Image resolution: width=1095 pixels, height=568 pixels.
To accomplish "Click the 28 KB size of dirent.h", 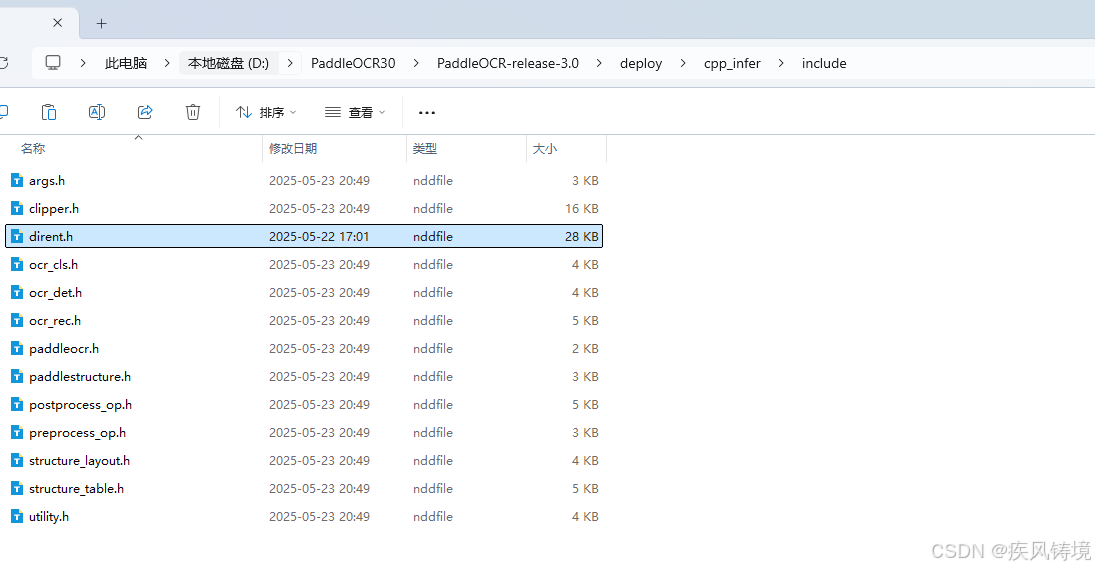I will click(x=582, y=237).
